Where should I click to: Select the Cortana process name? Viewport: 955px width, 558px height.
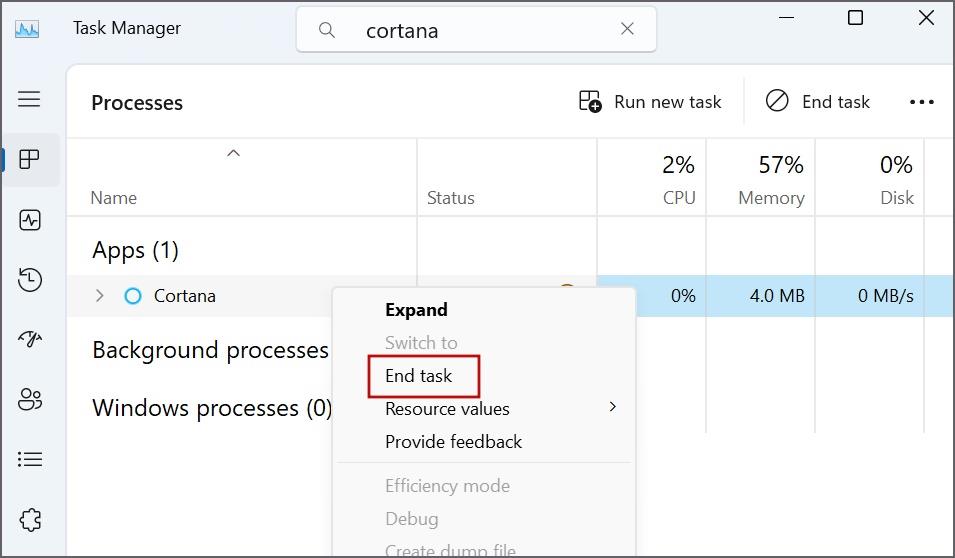tap(185, 296)
